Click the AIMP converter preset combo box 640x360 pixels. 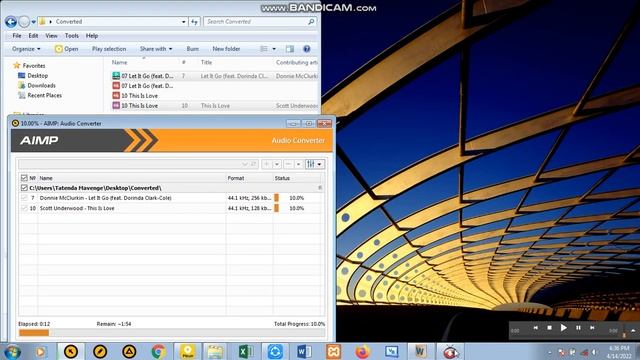pos(138,164)
